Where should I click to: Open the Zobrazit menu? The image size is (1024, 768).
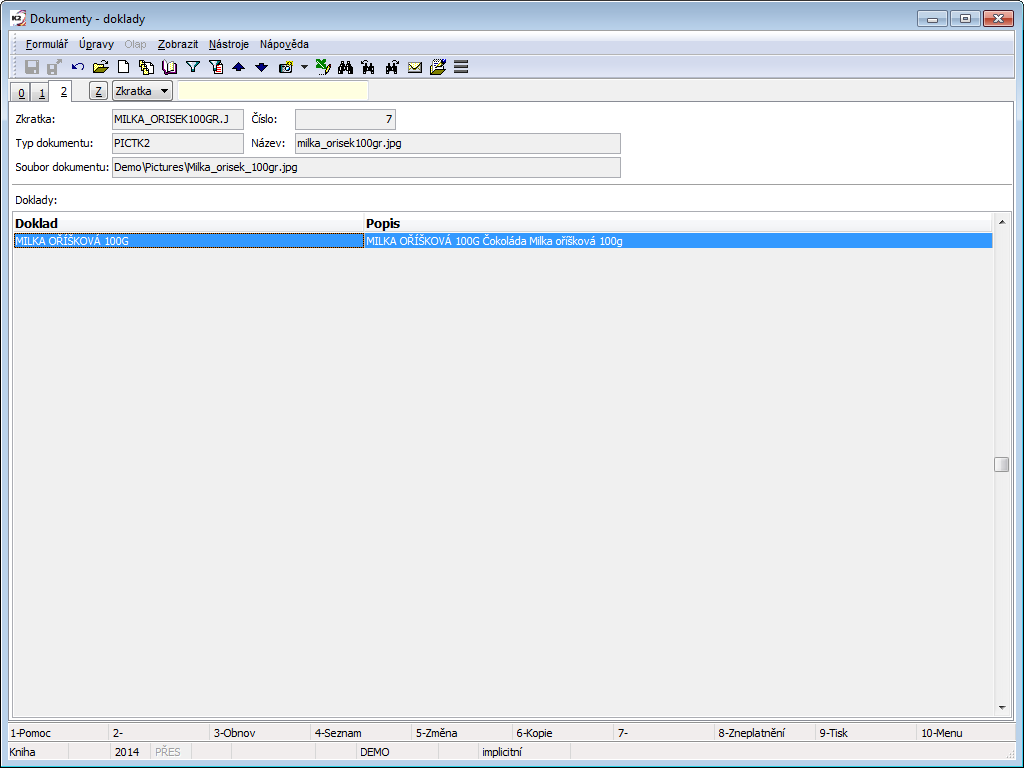coord(178,44)
